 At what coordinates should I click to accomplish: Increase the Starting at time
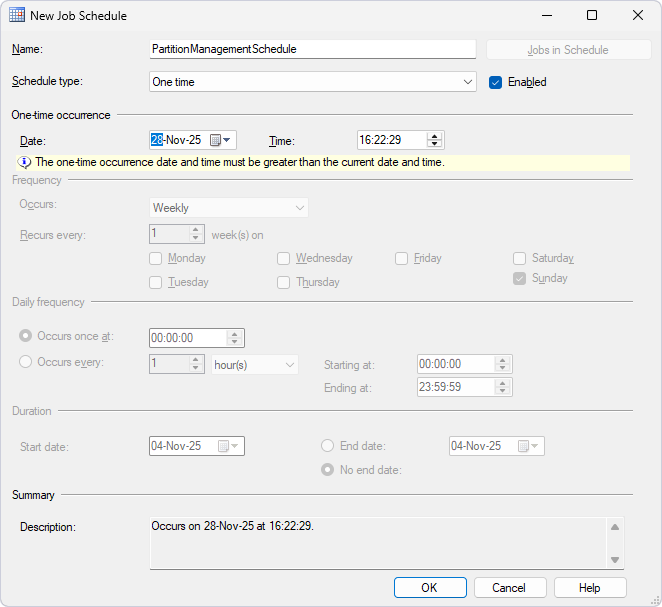[502, 360]
